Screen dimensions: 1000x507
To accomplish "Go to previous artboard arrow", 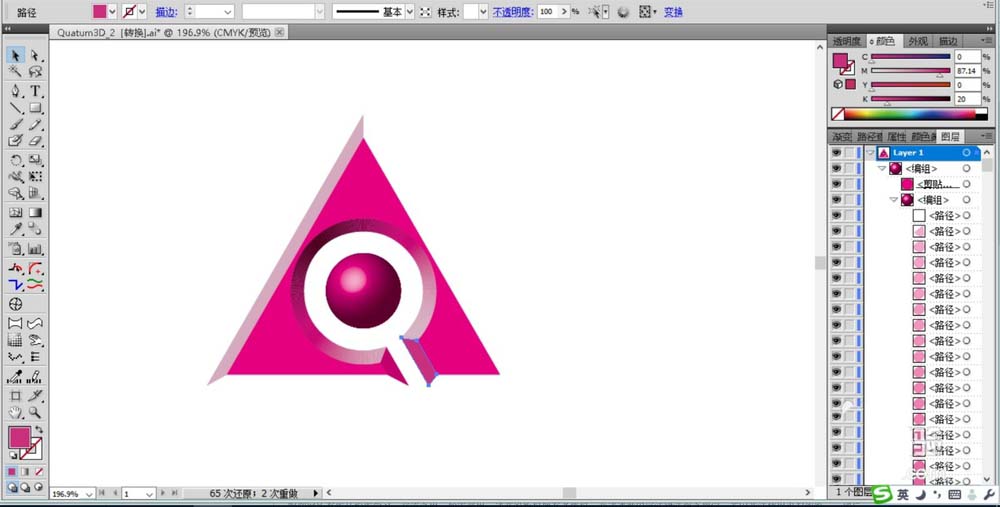I will pos(115,493).
